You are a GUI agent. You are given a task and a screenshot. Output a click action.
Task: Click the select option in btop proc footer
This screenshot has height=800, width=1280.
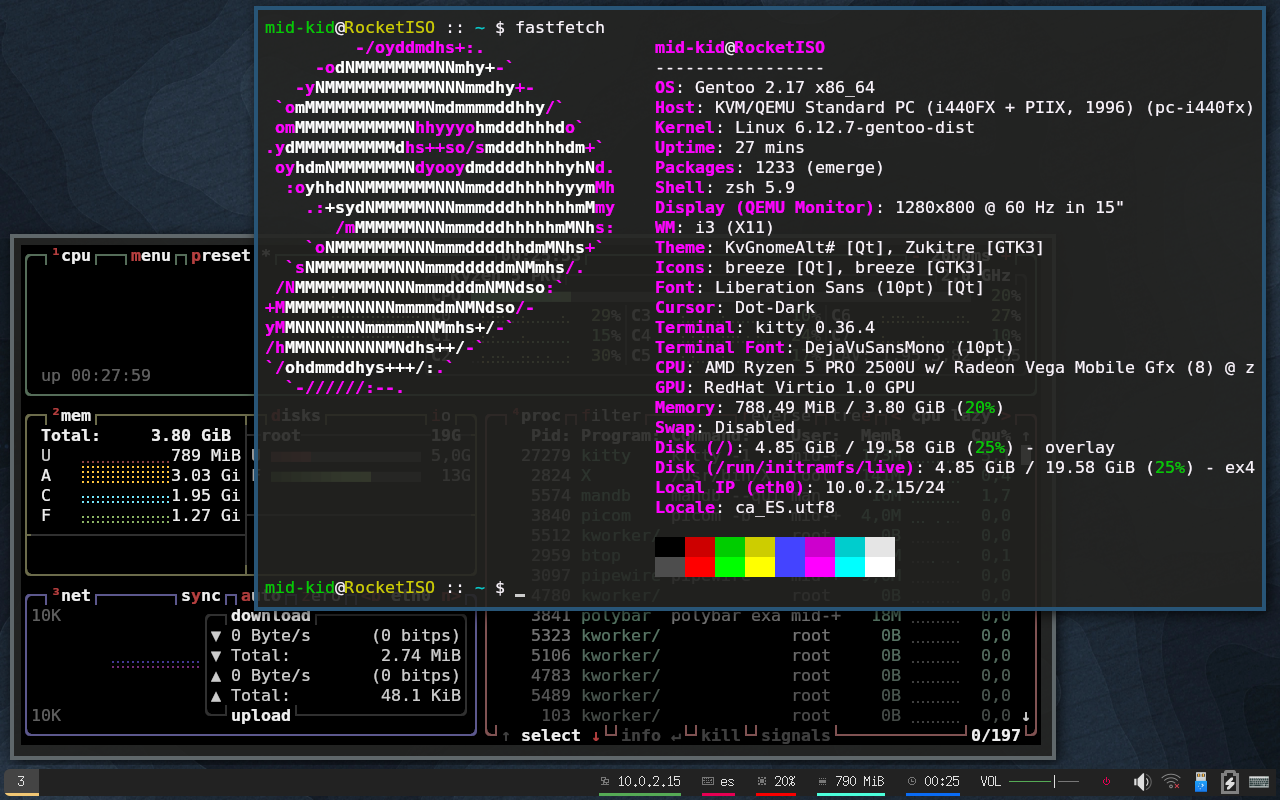550,735
